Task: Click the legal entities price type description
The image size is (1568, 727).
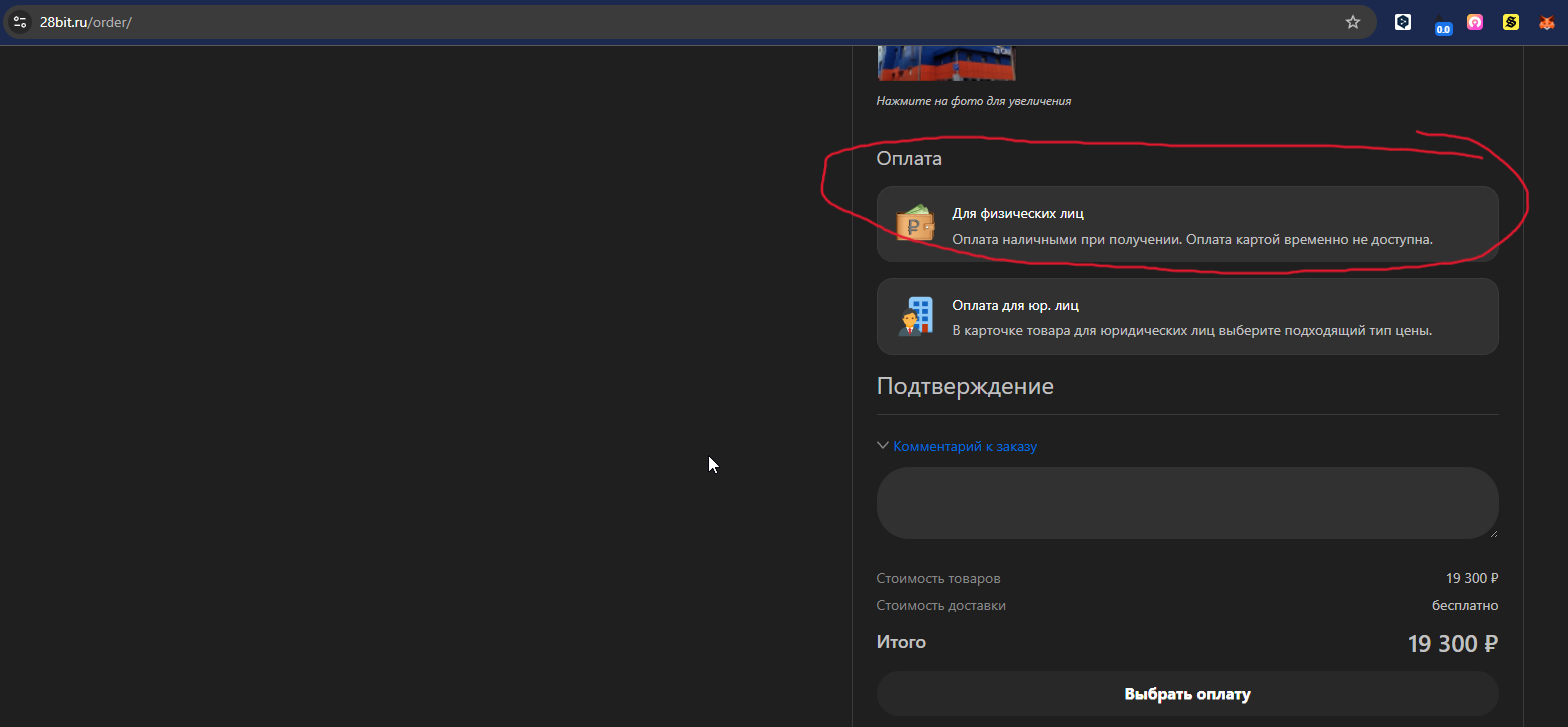Action: (x=1192, y=331)
